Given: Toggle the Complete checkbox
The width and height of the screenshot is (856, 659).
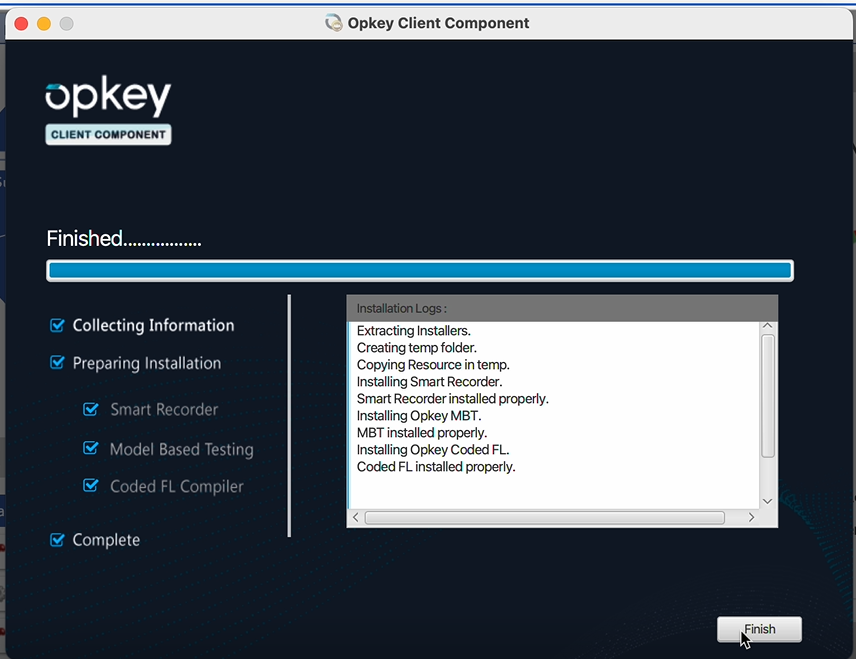Looking at the screenshot, I should (57, 540).
